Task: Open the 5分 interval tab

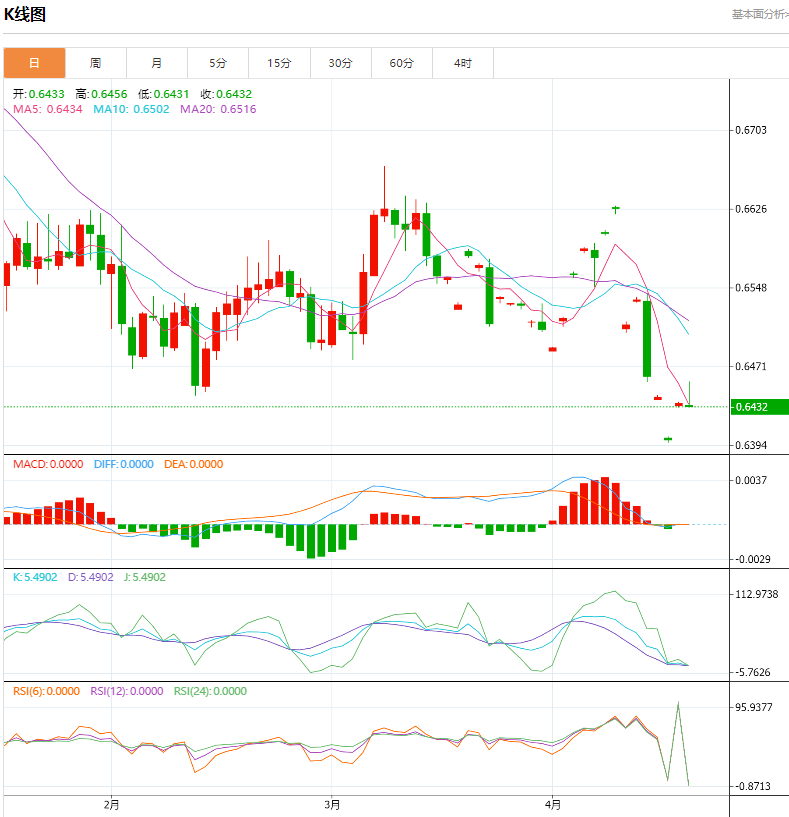Action: pyautogui.click(x=218, y=63)
